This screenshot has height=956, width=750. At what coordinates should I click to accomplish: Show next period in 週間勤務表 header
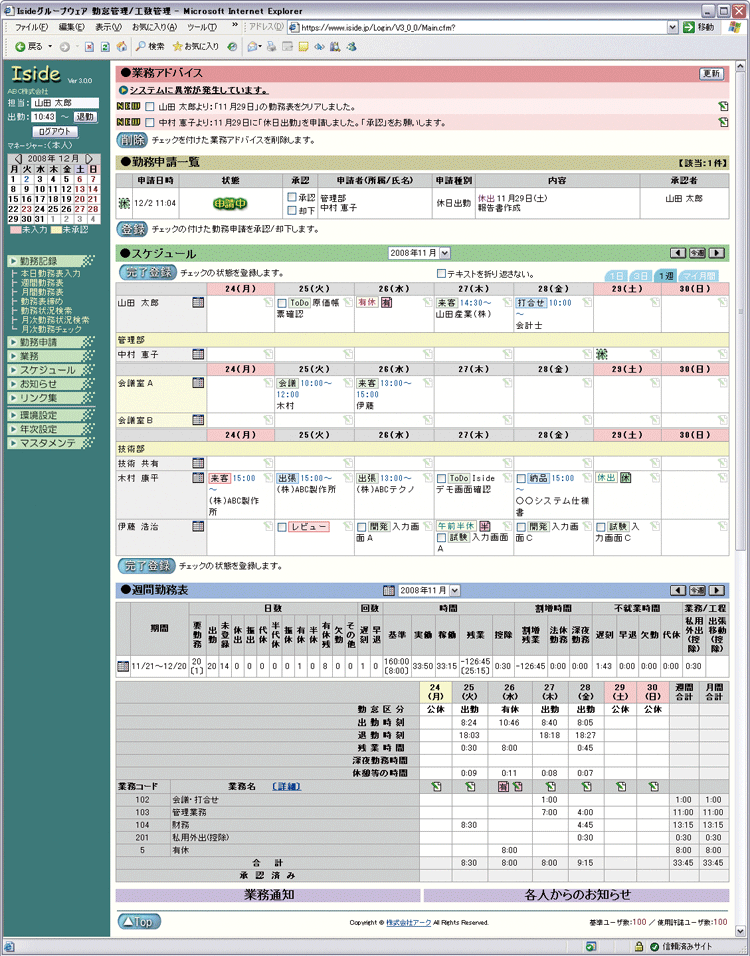tap(717, 590)
